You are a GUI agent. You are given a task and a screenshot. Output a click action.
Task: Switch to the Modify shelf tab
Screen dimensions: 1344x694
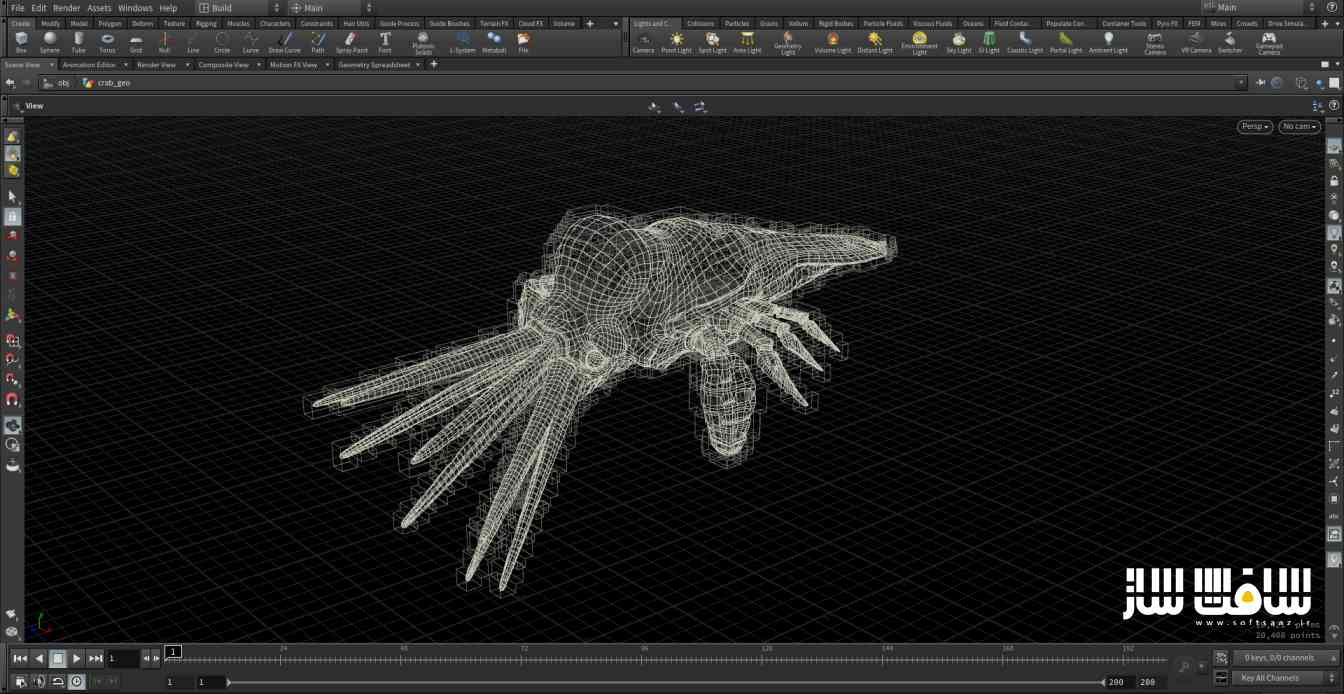50,23
